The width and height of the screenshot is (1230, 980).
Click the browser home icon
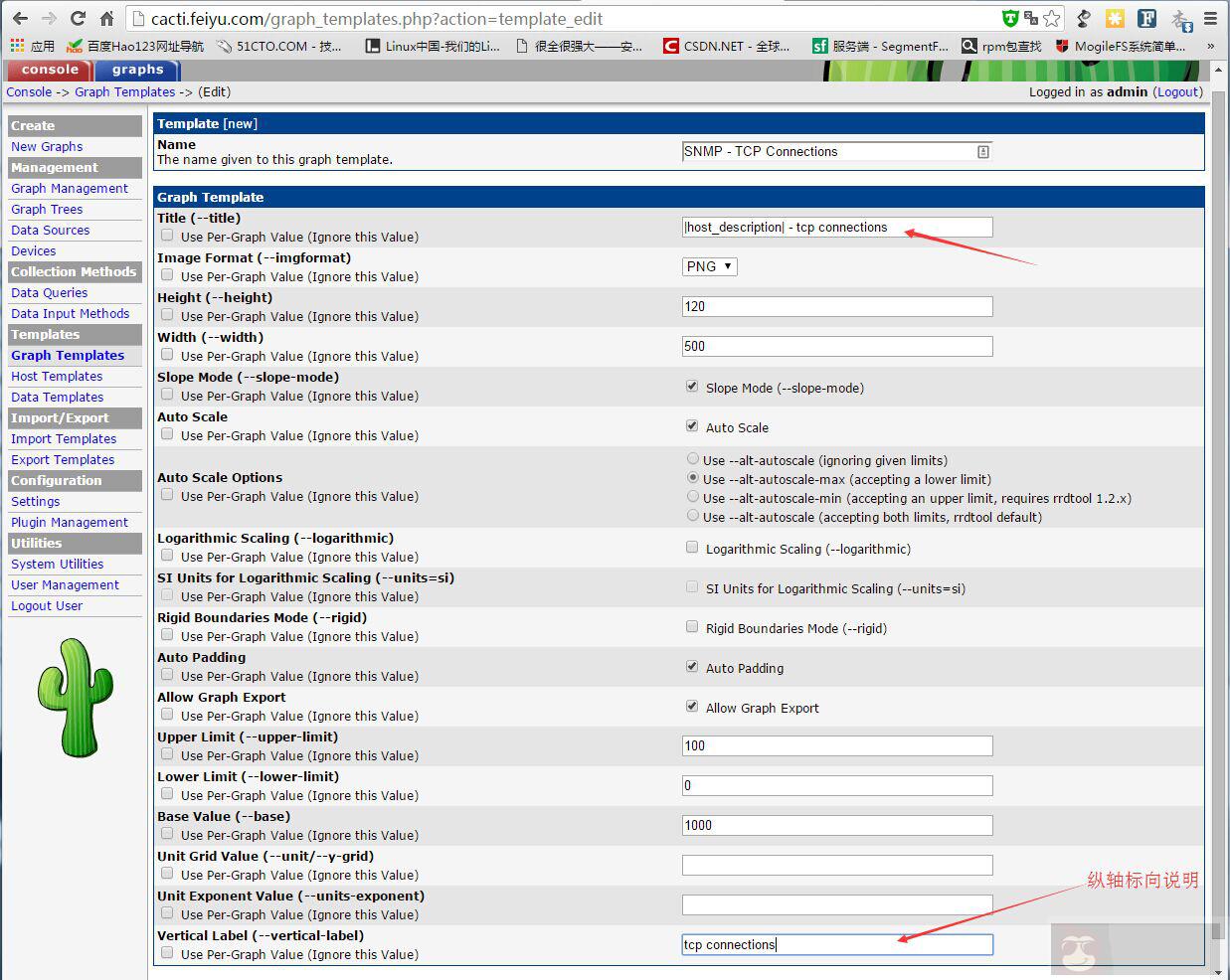pyautogui.click(x=106, y=19)
